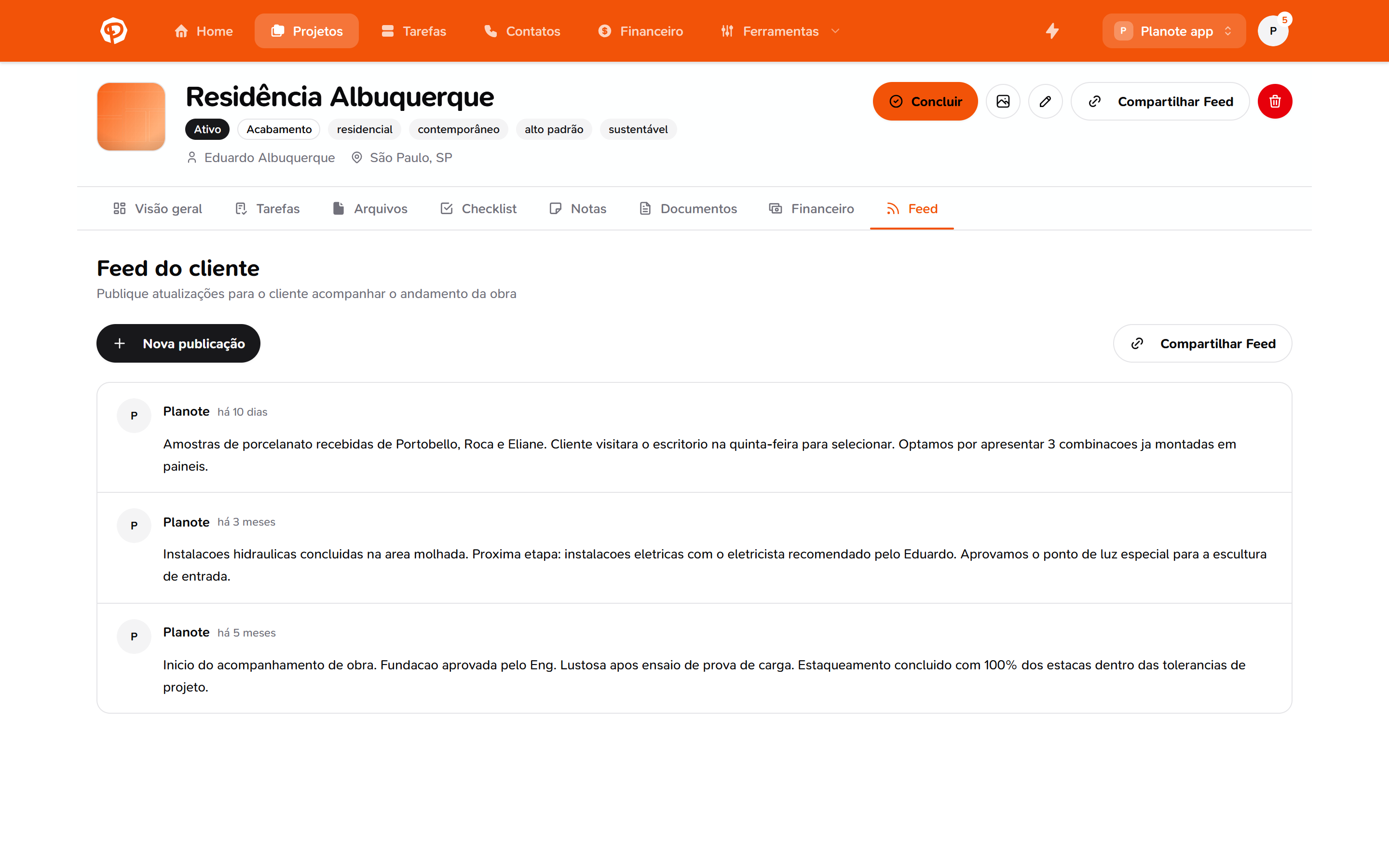Switch to the Arquivos tab
This screenshot has width=1389, height=868.
pyautogui.click(x=370, y=208)
